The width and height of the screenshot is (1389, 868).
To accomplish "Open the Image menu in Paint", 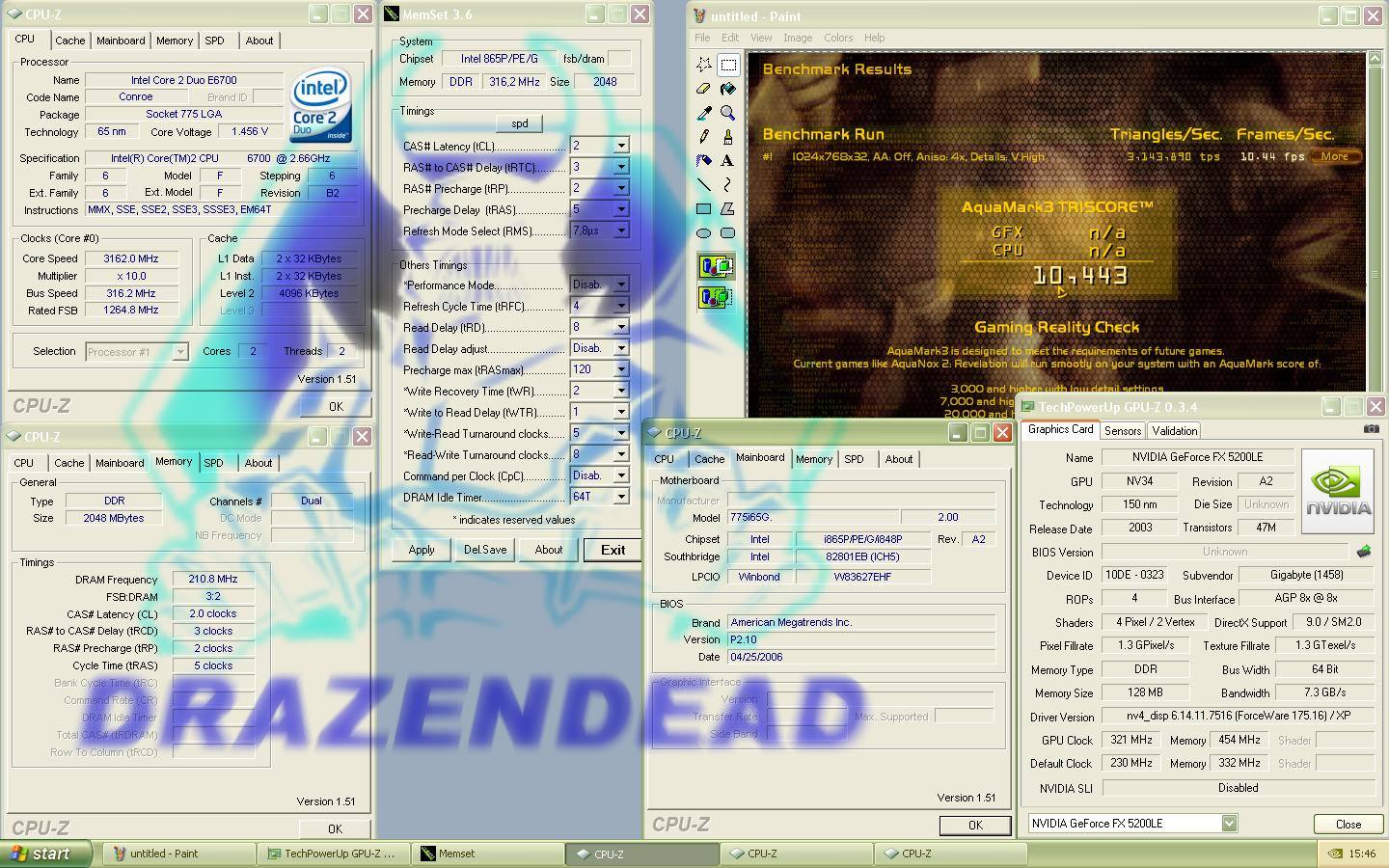I will [798, 38].
